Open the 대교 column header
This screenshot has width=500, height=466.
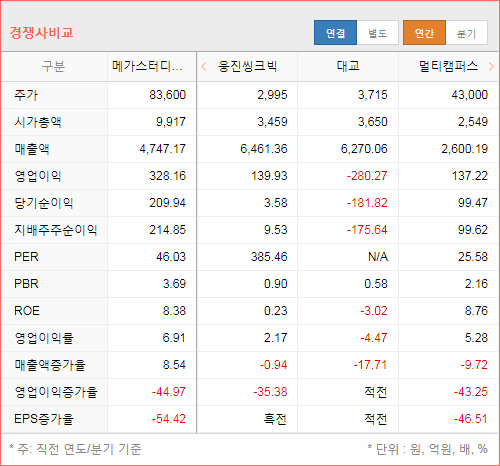(x=348, y=66)
